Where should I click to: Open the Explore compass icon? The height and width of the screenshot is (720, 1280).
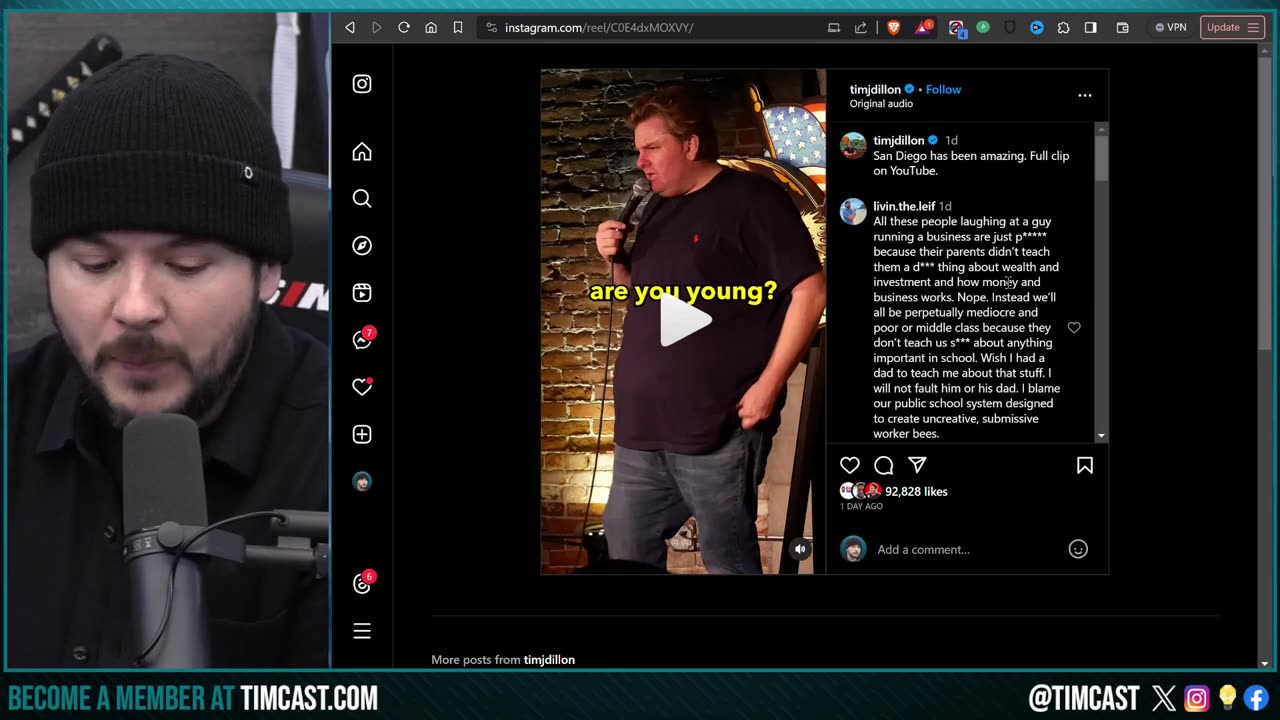(362, 246)
